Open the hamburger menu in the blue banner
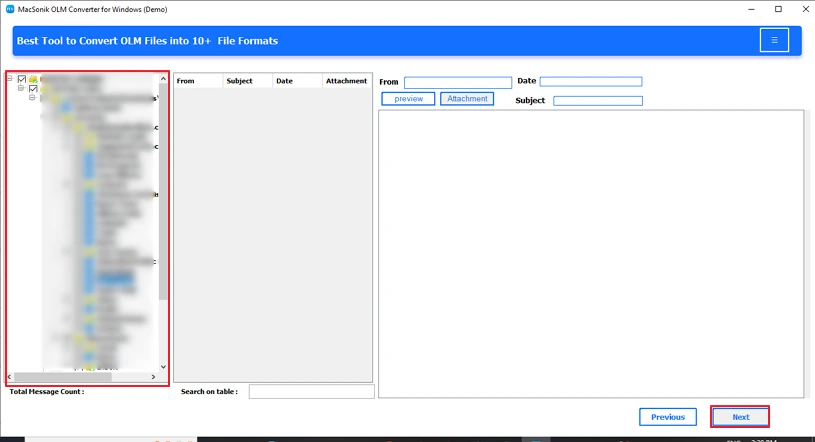 pyautogui.click(x=774, y=40)
